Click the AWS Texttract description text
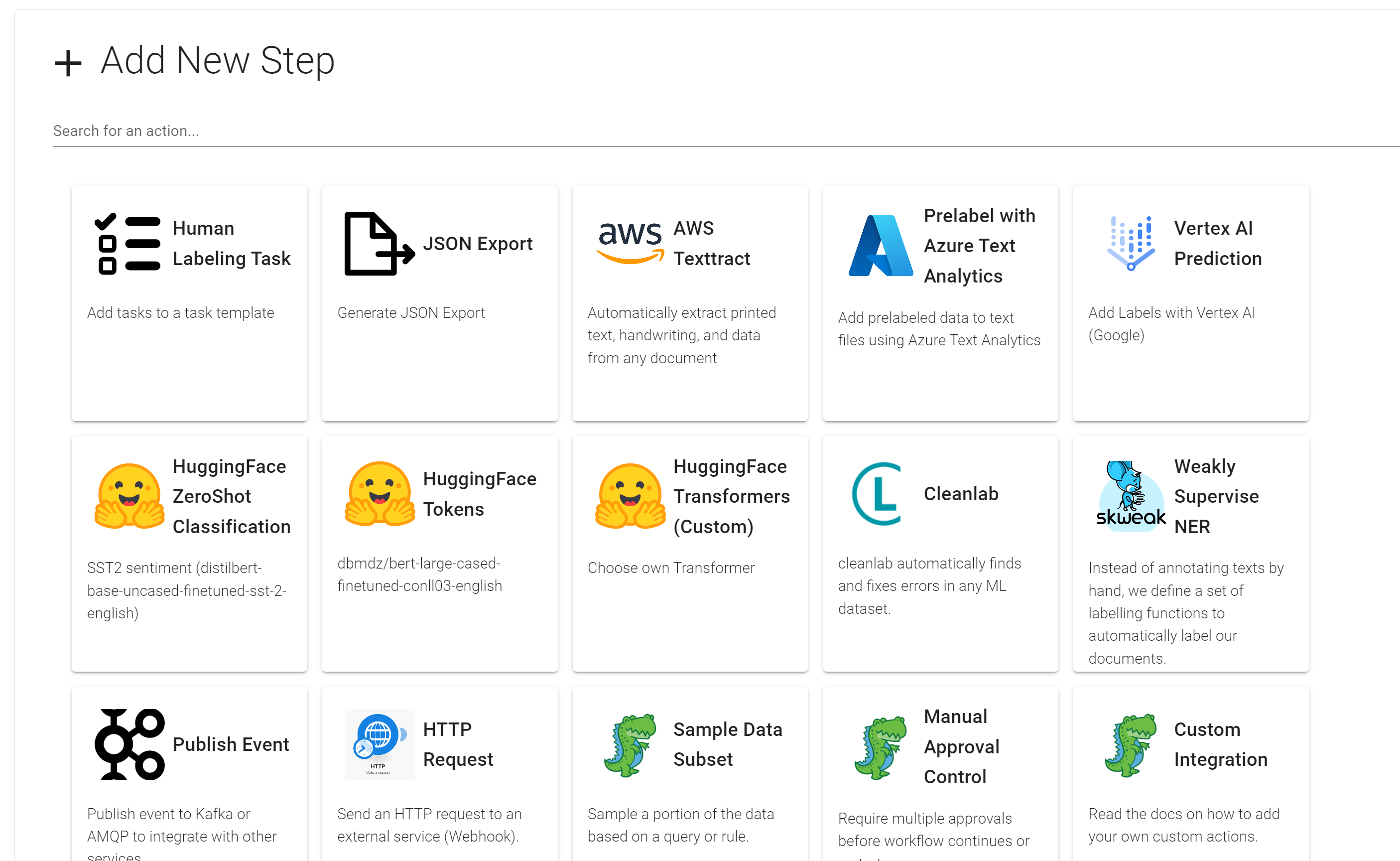The height and width of the screenshot is (861, 1400). [681, 335]
